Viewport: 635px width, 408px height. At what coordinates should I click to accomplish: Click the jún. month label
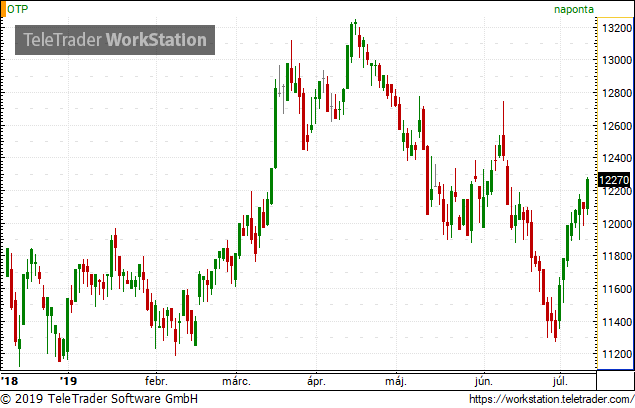[484, 381]
